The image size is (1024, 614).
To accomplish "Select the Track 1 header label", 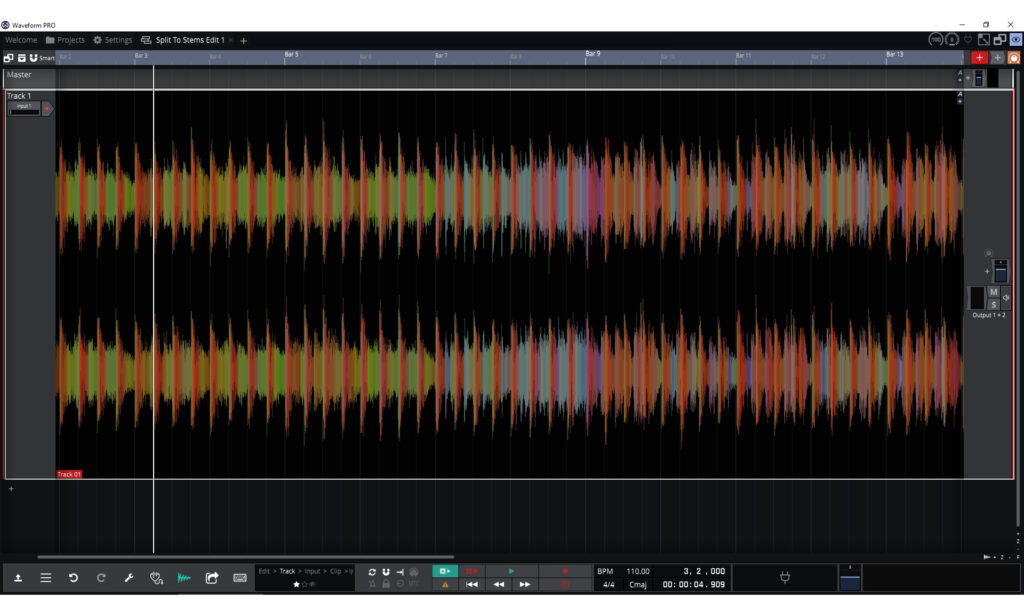I will (19, 96).
